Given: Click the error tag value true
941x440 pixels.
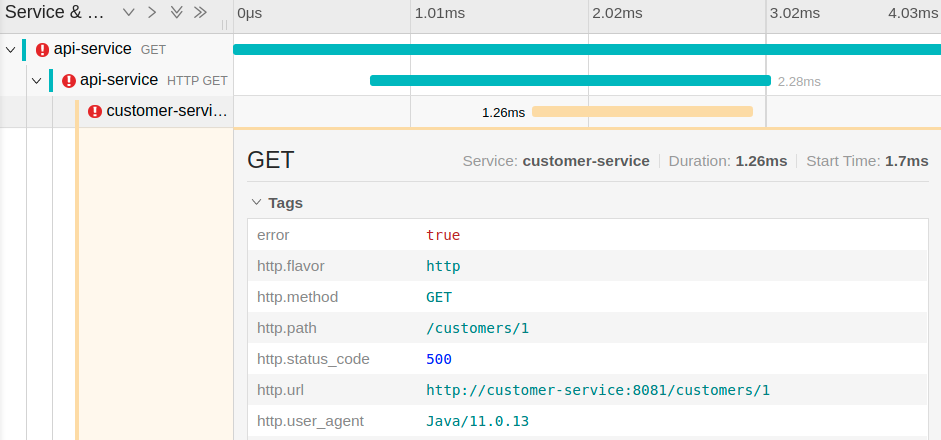Looking at the screenshot, I should [443, 235].
